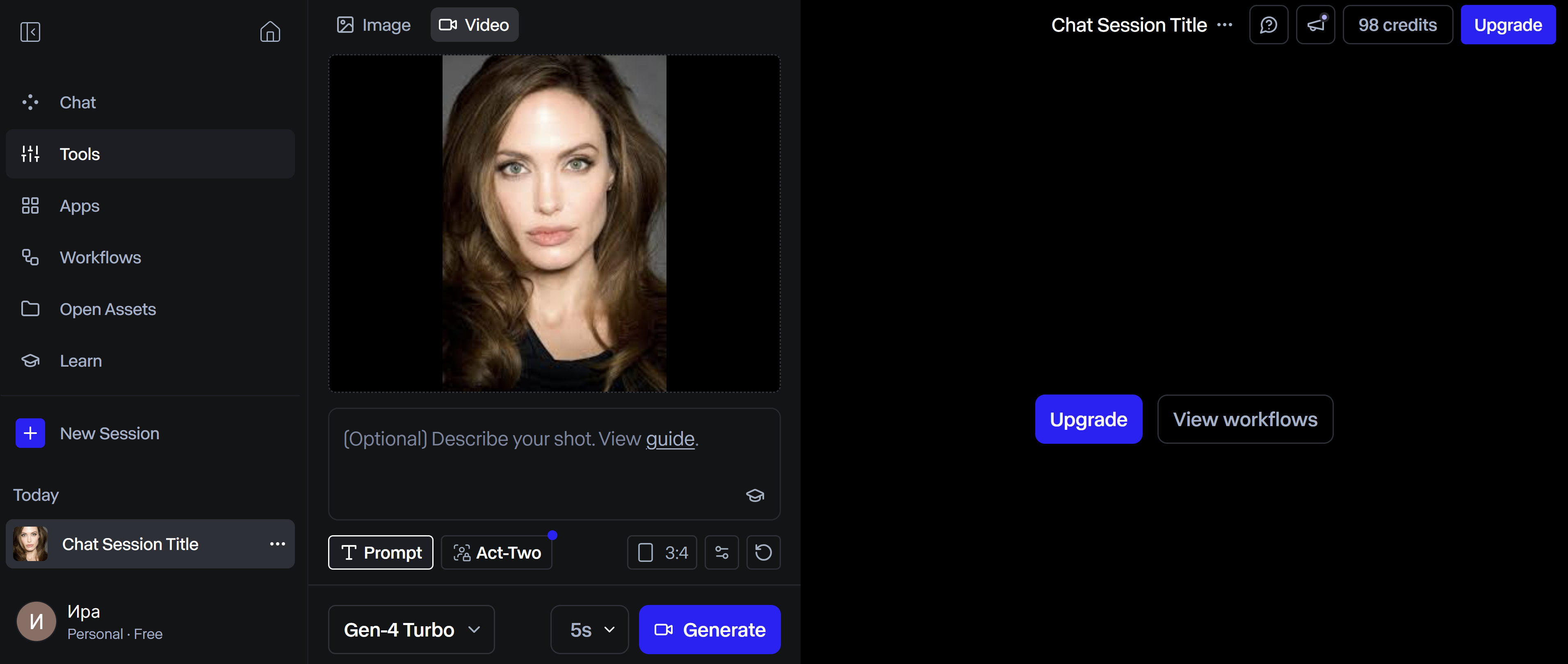Image resolution: width=1568 pixels, height=664 pixels.
Task: Collapse the left sidebar panel
Action: (30, 32)
